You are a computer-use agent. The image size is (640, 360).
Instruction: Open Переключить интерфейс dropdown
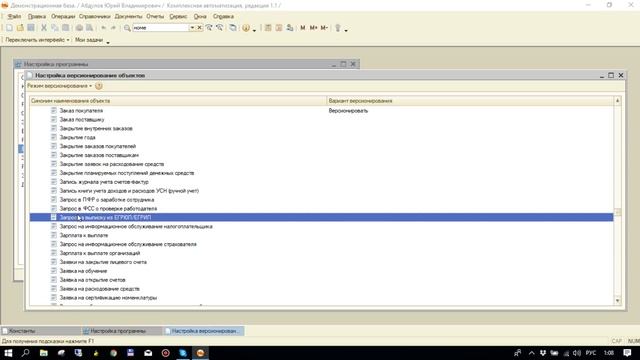tap(37, 40)
